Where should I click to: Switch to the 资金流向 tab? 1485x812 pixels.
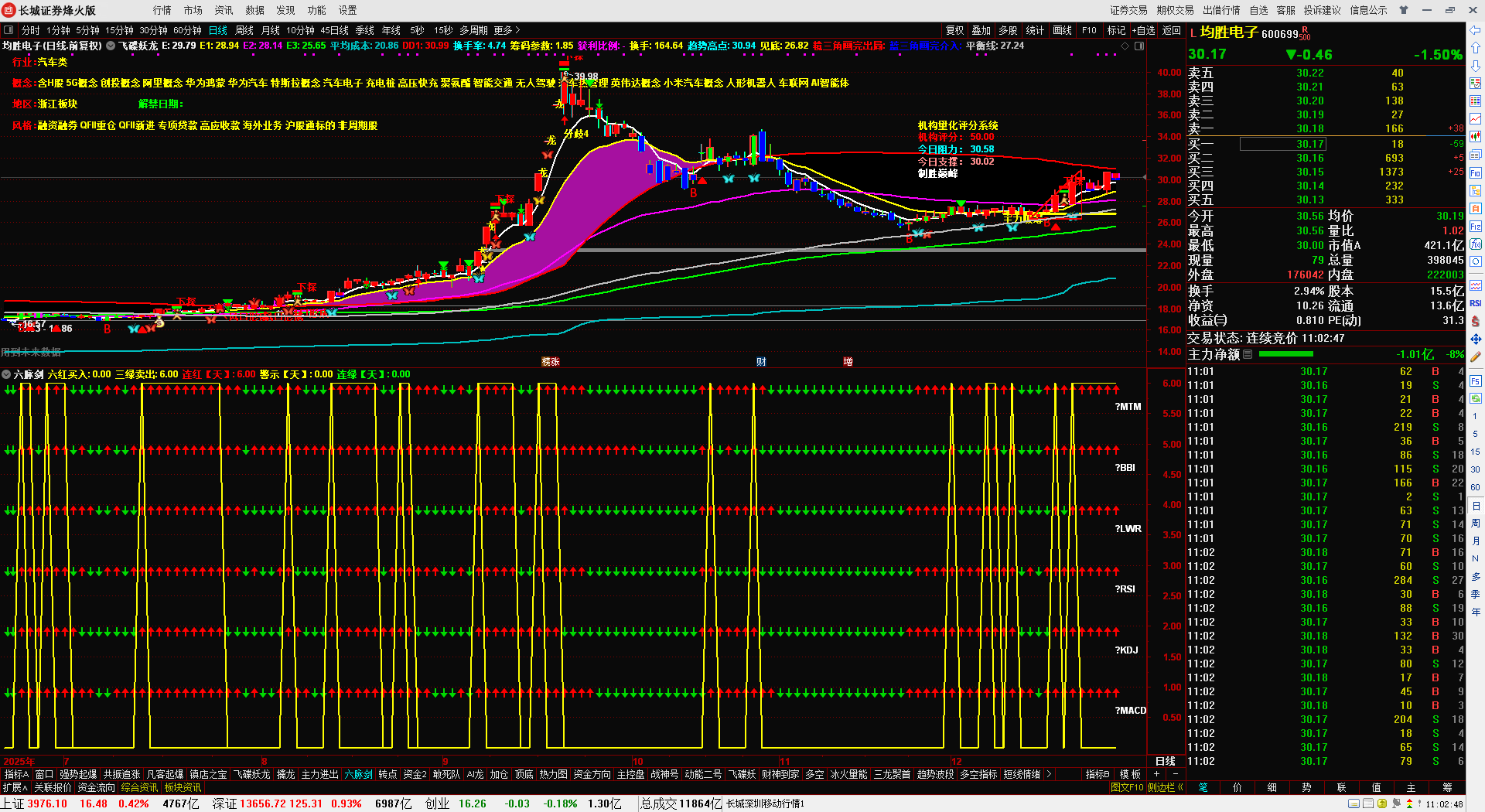[97, 787]
